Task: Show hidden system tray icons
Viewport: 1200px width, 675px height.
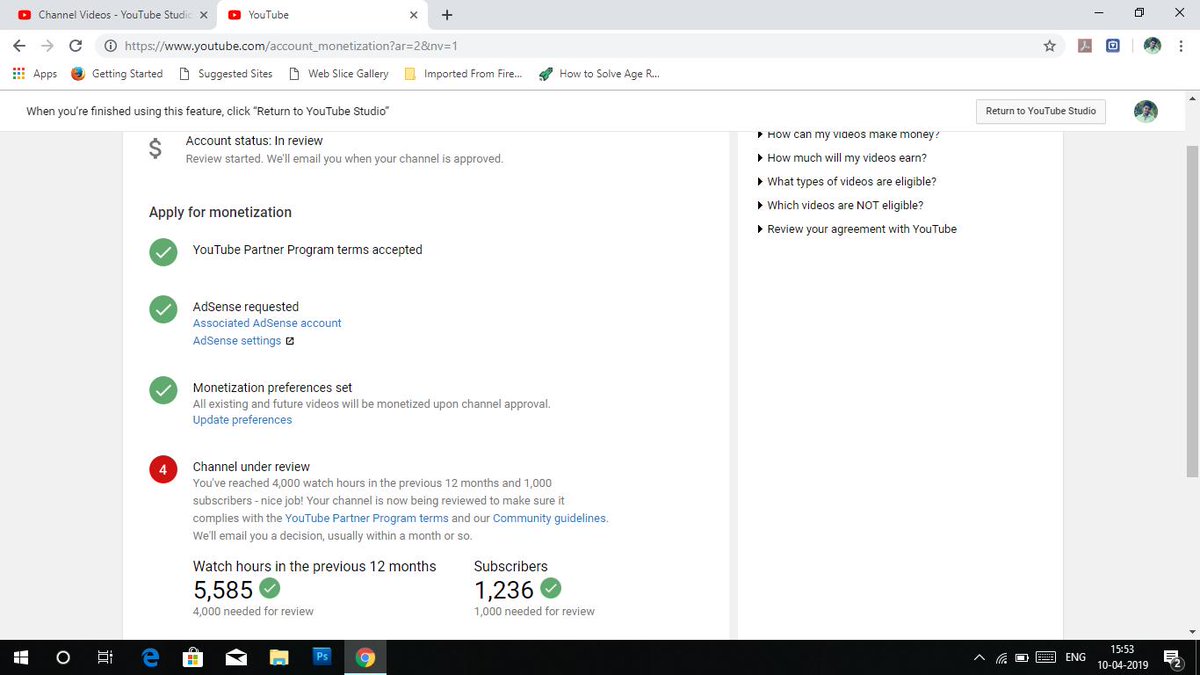Action: 978,658
